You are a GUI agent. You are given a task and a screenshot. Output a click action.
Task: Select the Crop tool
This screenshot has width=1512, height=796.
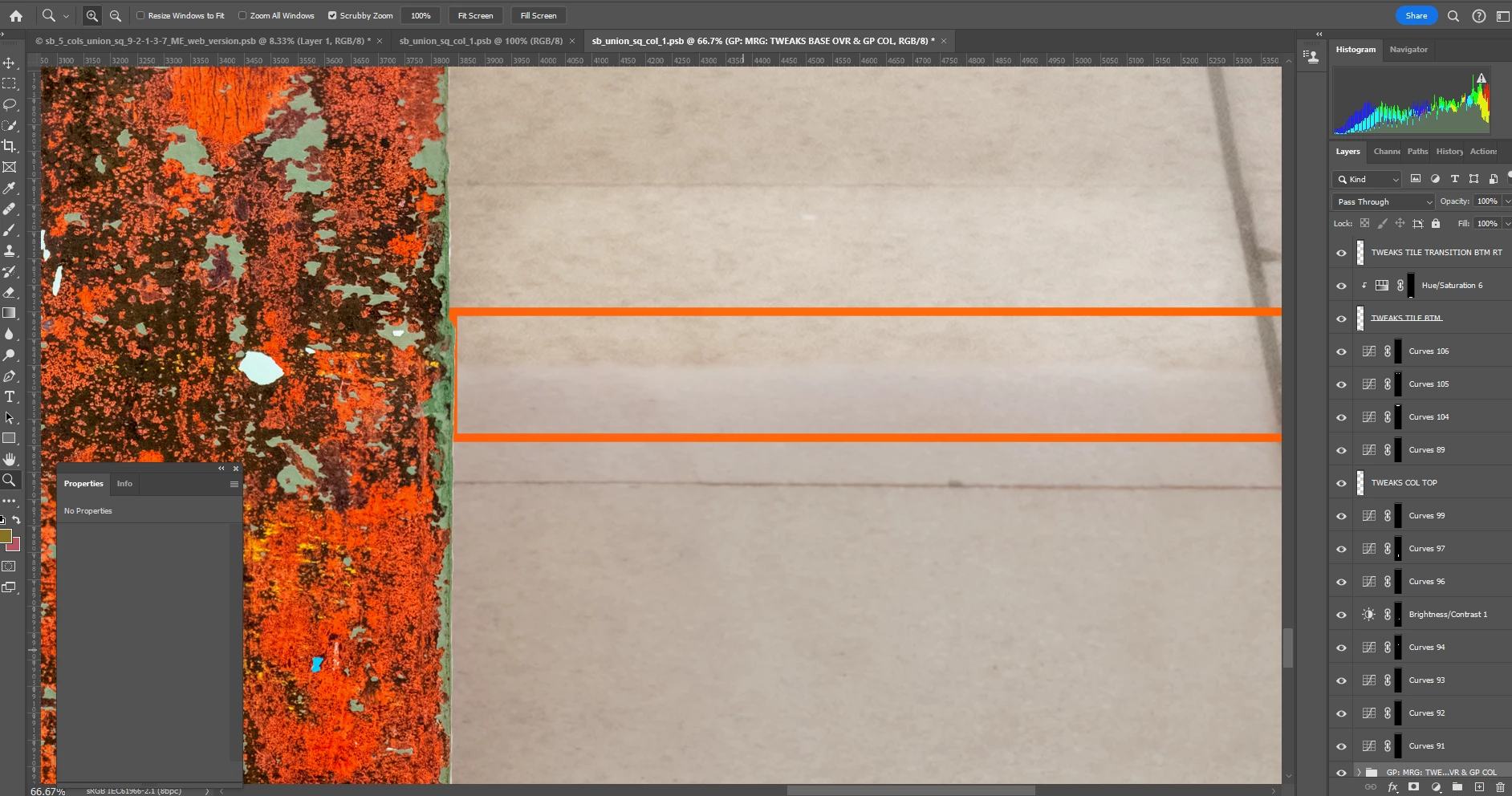(x=10, y=146)
